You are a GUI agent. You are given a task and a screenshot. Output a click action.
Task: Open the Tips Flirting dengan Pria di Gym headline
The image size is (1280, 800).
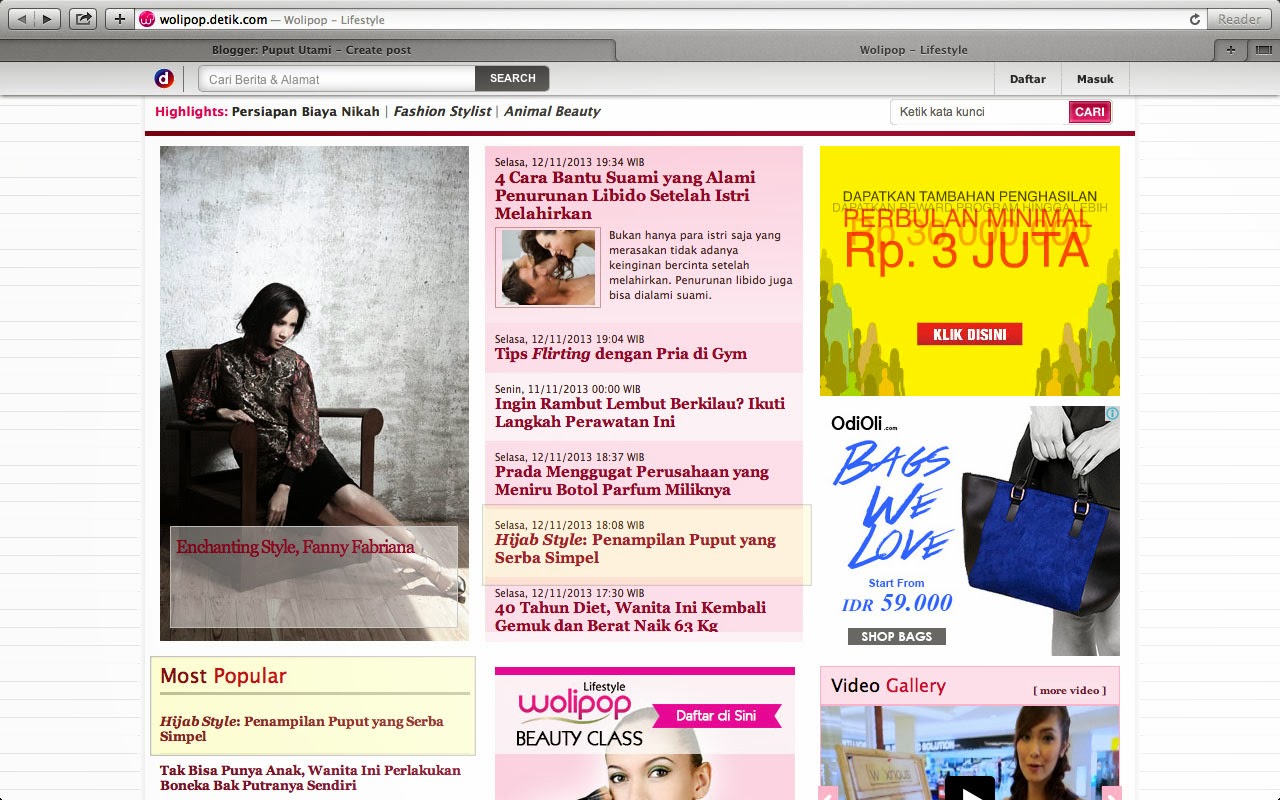[621, 354]
